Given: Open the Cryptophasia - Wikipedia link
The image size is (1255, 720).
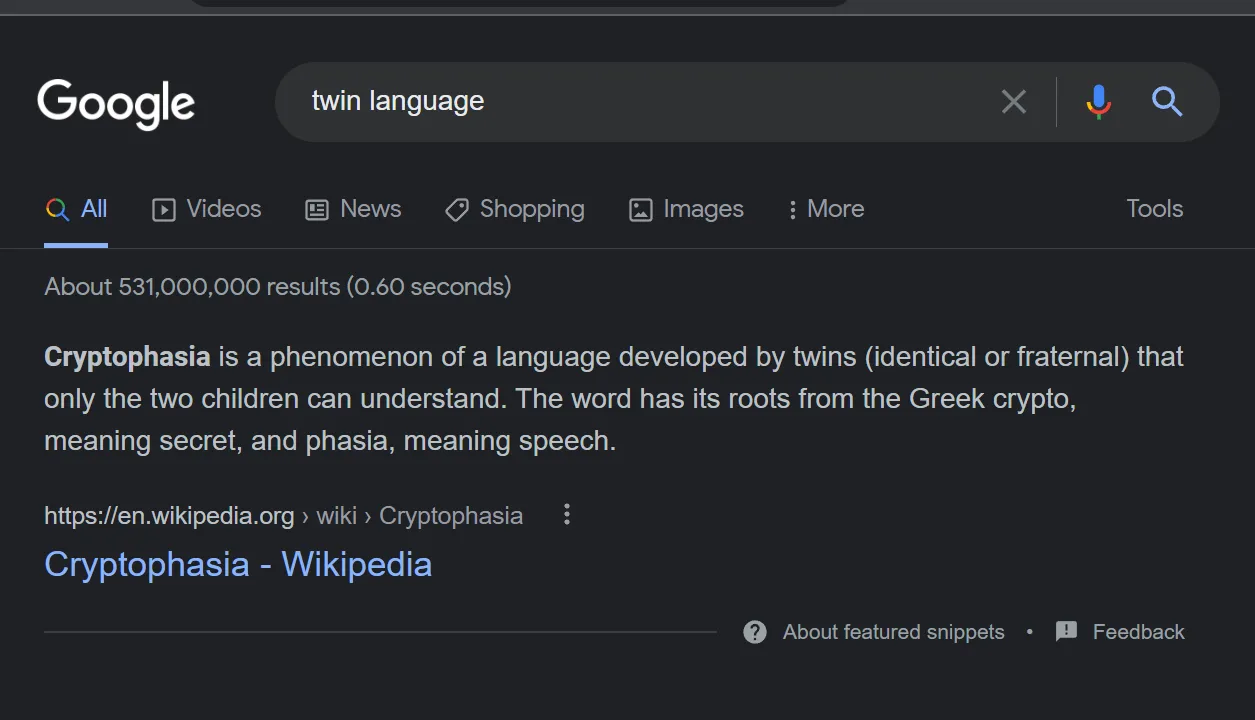Looking at the screenshot, I should tap(238, 564).
